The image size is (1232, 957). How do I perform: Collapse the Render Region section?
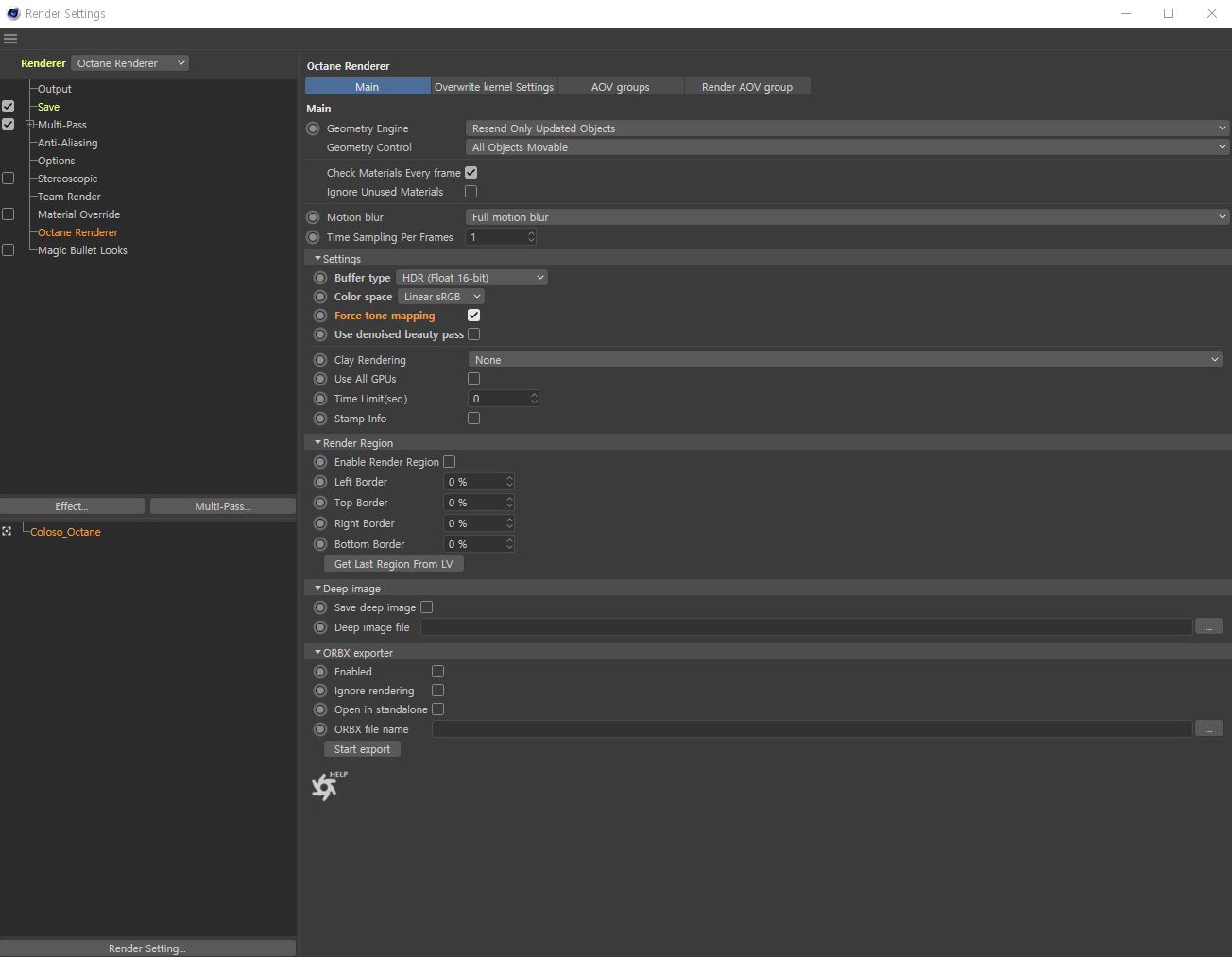tap(317, 442)
